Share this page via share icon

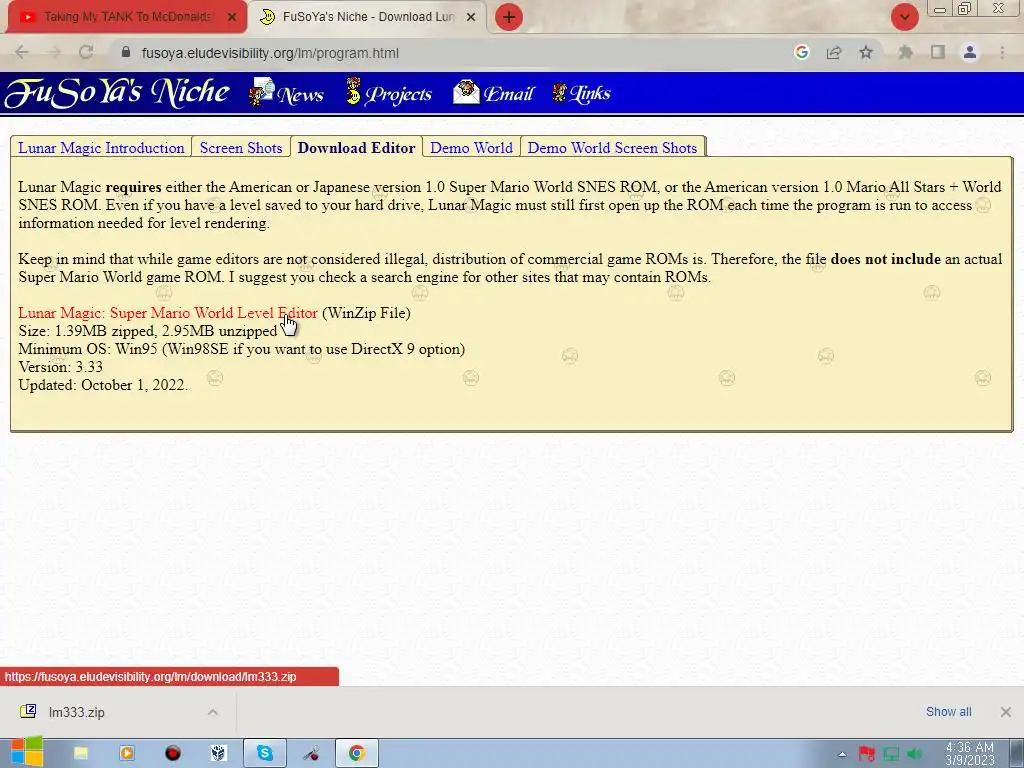click(x=834, y=53)
